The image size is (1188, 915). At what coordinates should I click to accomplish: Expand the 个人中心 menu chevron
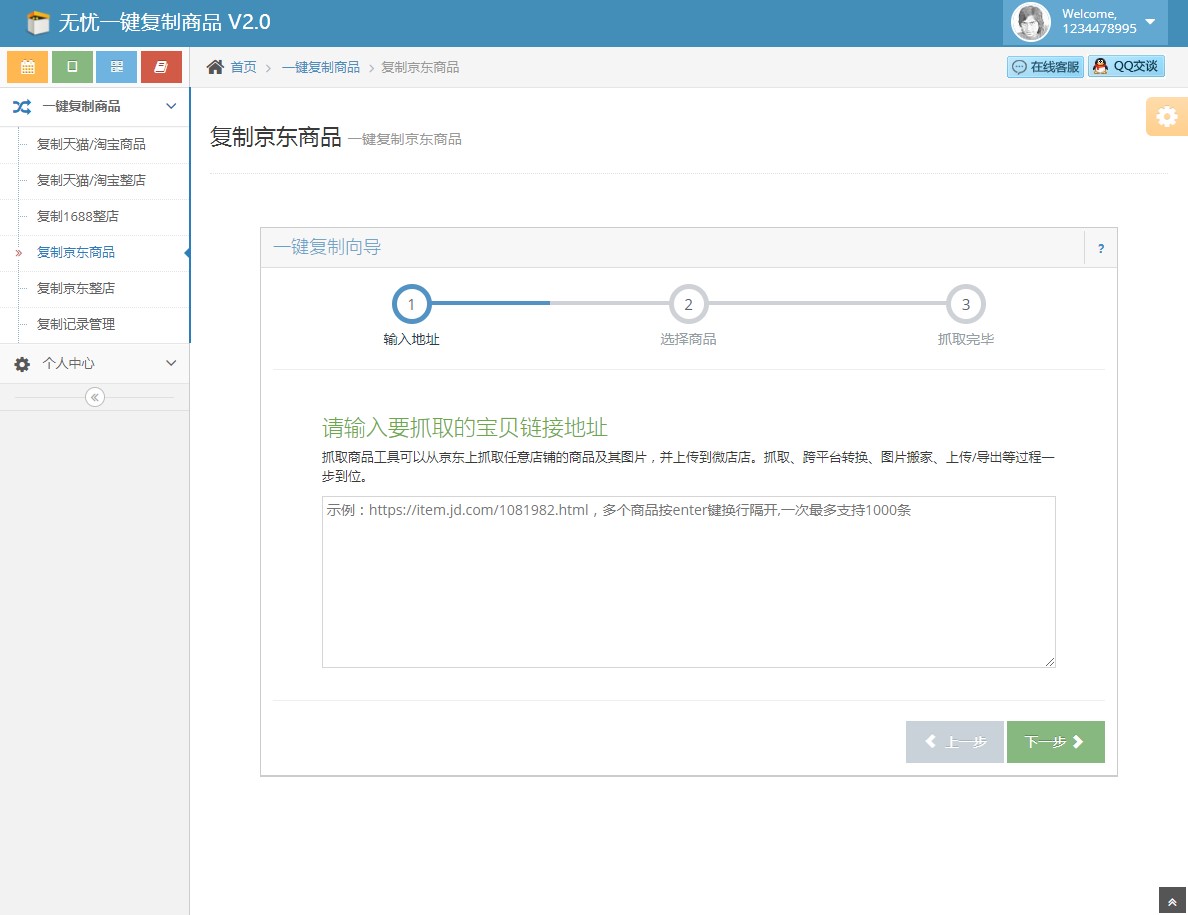click(171, 363)
